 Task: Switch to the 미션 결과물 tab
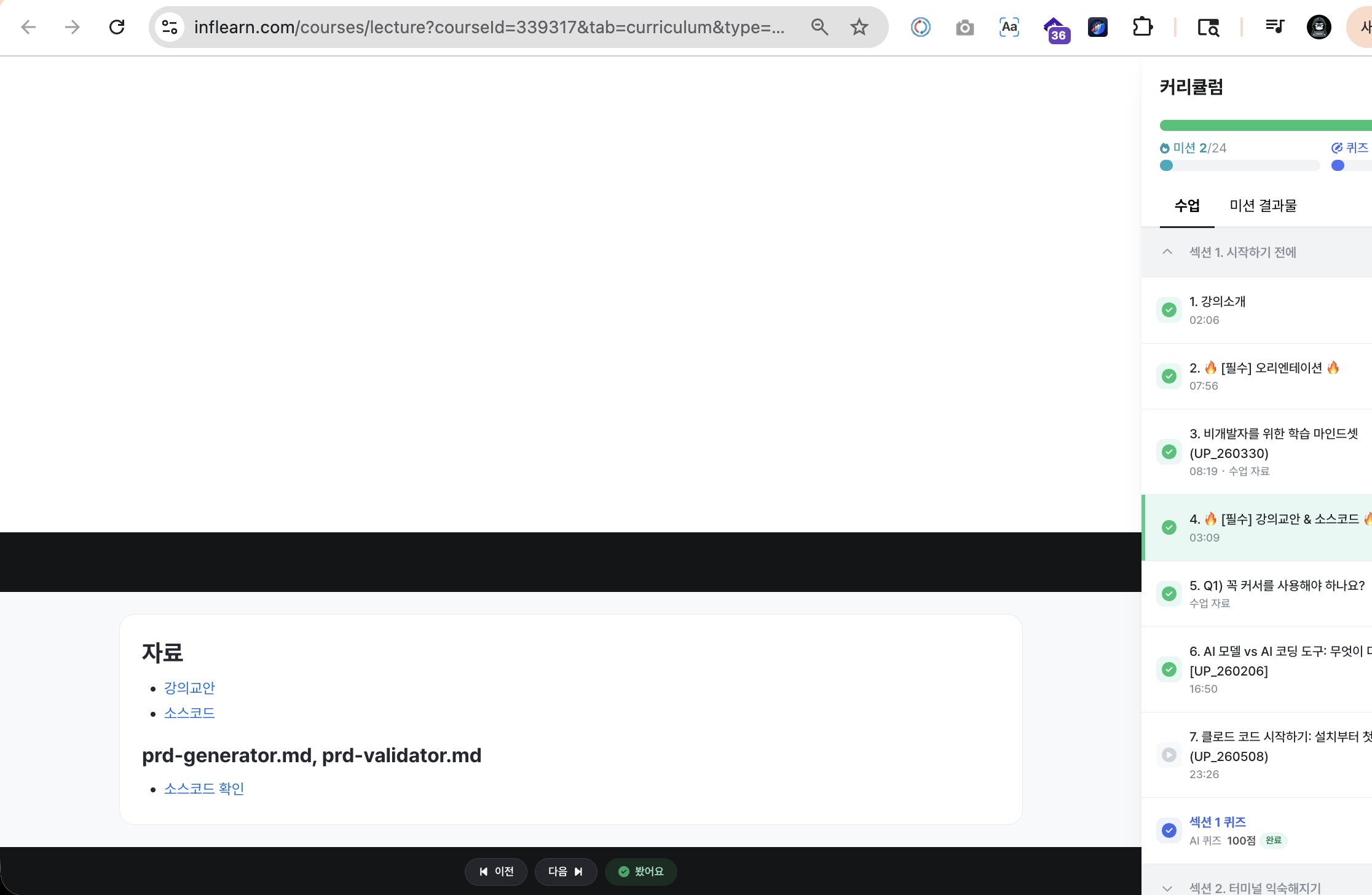point(1263,205)
